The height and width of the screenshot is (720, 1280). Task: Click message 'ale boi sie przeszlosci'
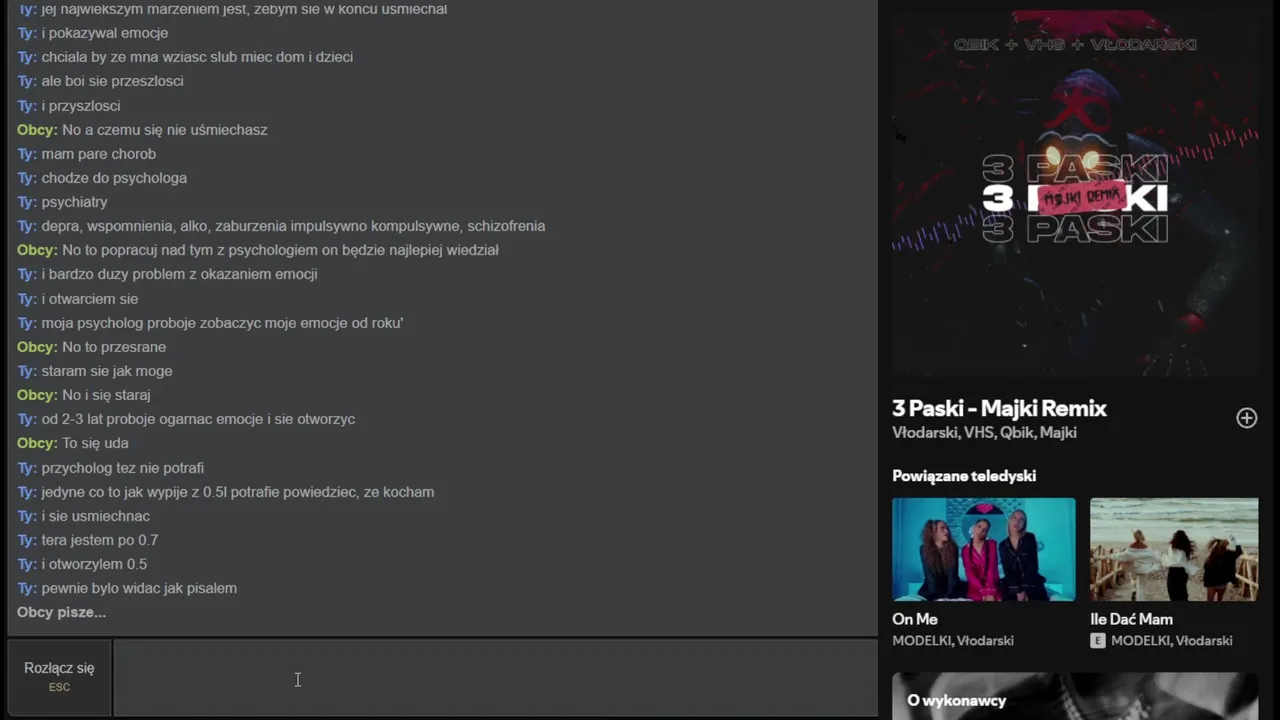tap(100, 81)
